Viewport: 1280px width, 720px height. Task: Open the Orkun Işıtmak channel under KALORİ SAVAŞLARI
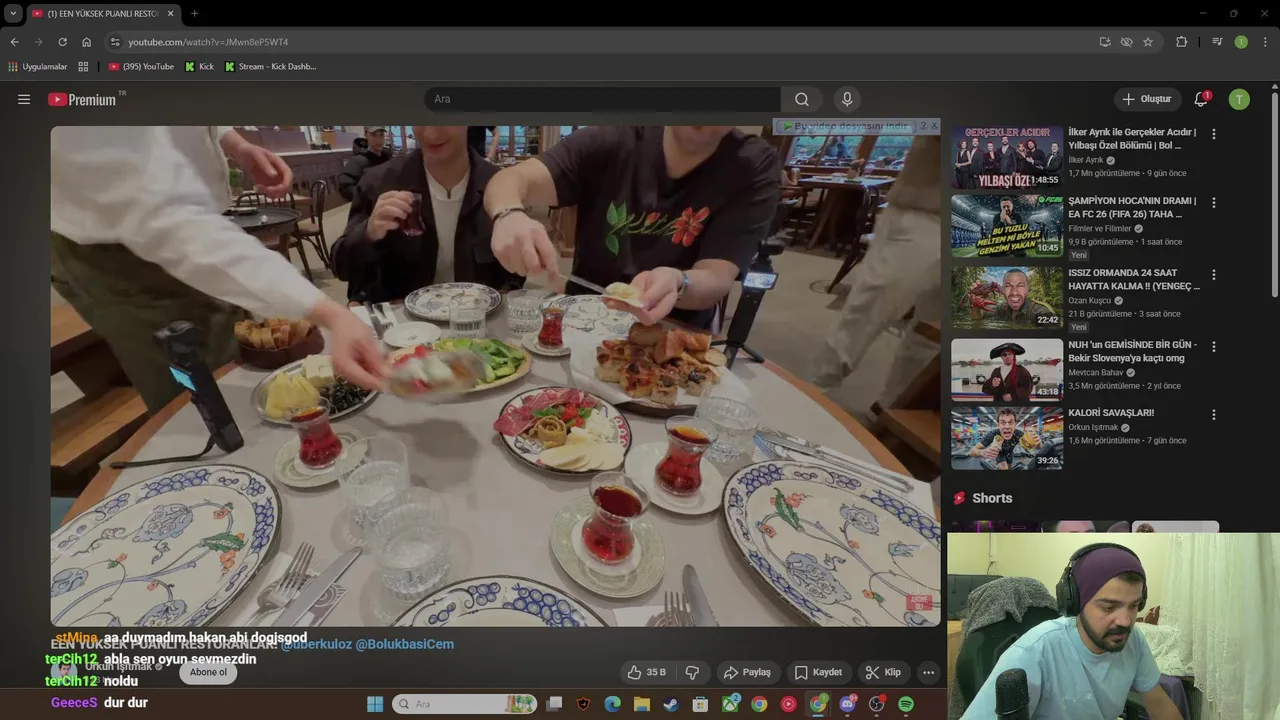coord(1096,427)
